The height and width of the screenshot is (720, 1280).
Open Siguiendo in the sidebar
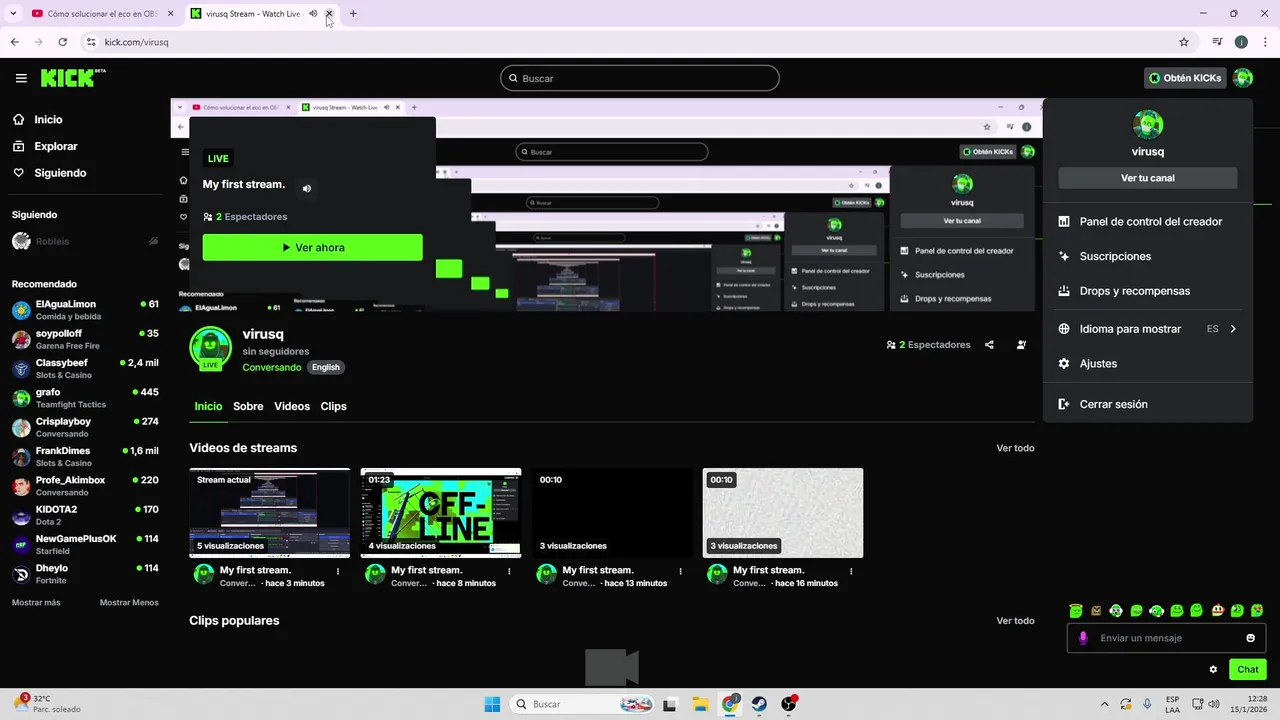pyautogui.click(x=60, y=173)
